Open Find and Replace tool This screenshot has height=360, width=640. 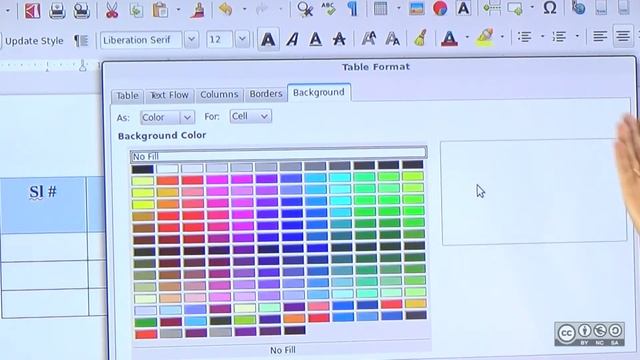(x=304, y=9)
